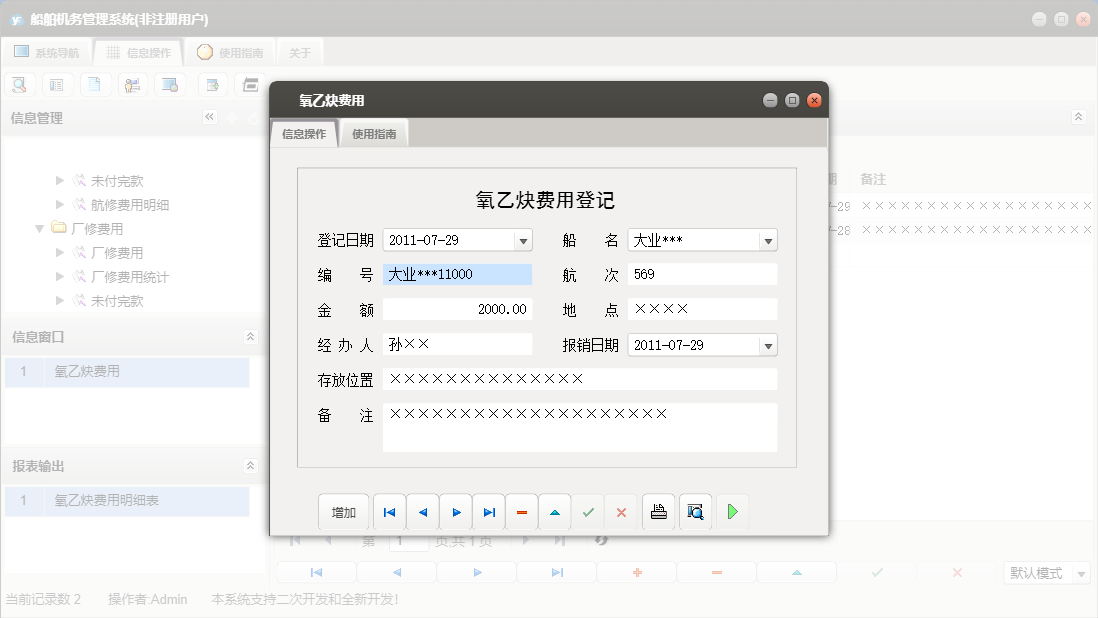Viewport: 1098px width, 618px height.
Task: Cancel edits with the red X icon
Action: [621, 511]
